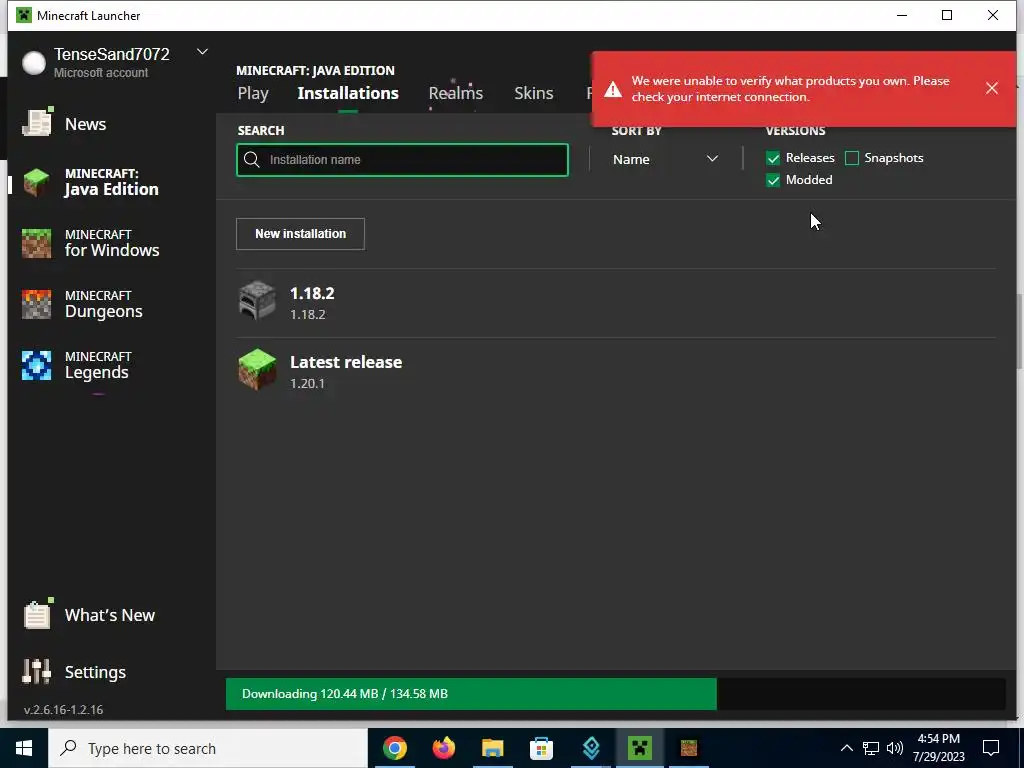Click the TenseSand7072 profile avatar
The image size is (1024, 768).
click(34, 63)
